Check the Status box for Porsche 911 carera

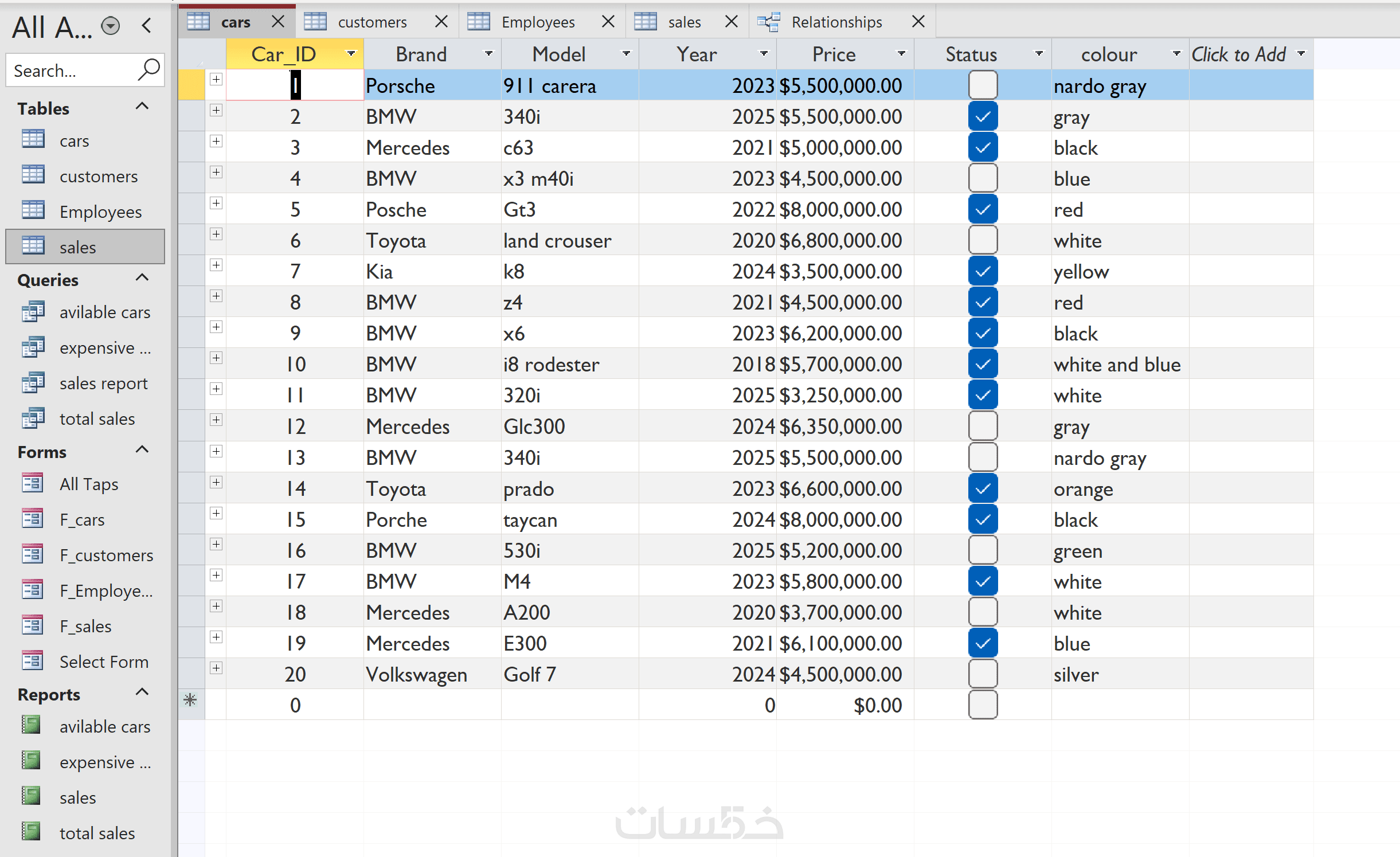pyautogui.click(x=983, y=85)
